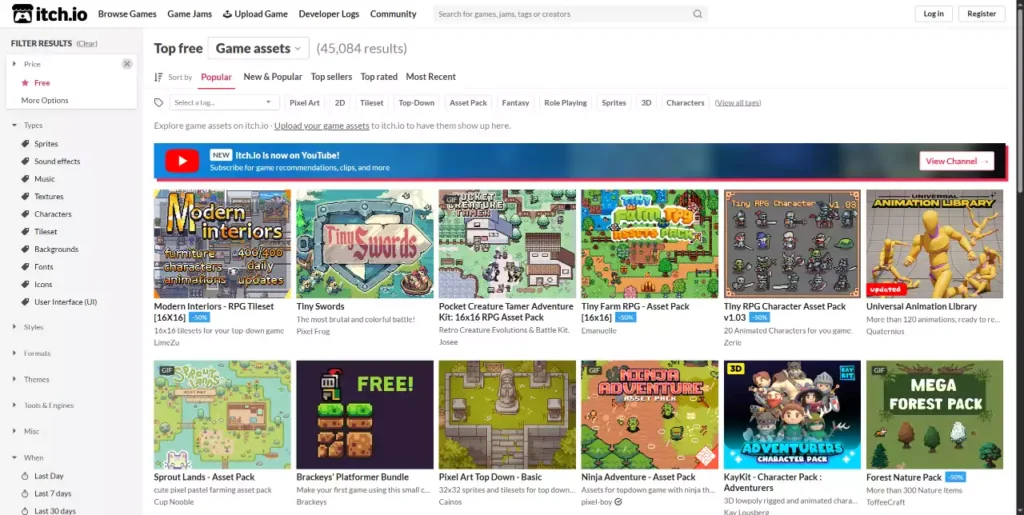Filter by Pixel Art tag
The height and width of the screenshot is (515, 1024).
304,102
